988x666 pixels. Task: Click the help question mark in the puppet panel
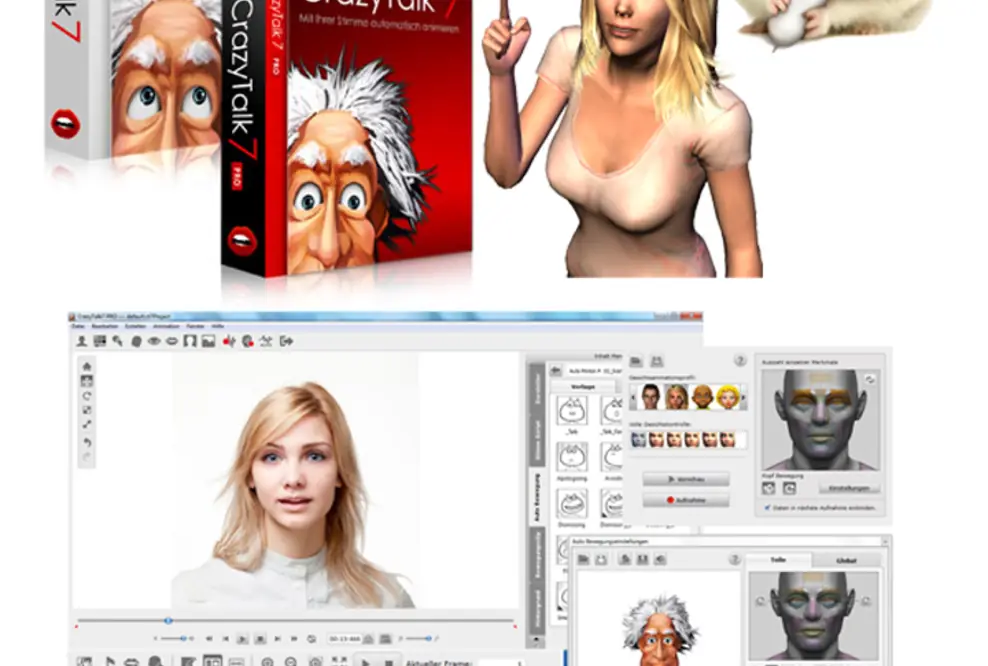[x=740, y=361]
